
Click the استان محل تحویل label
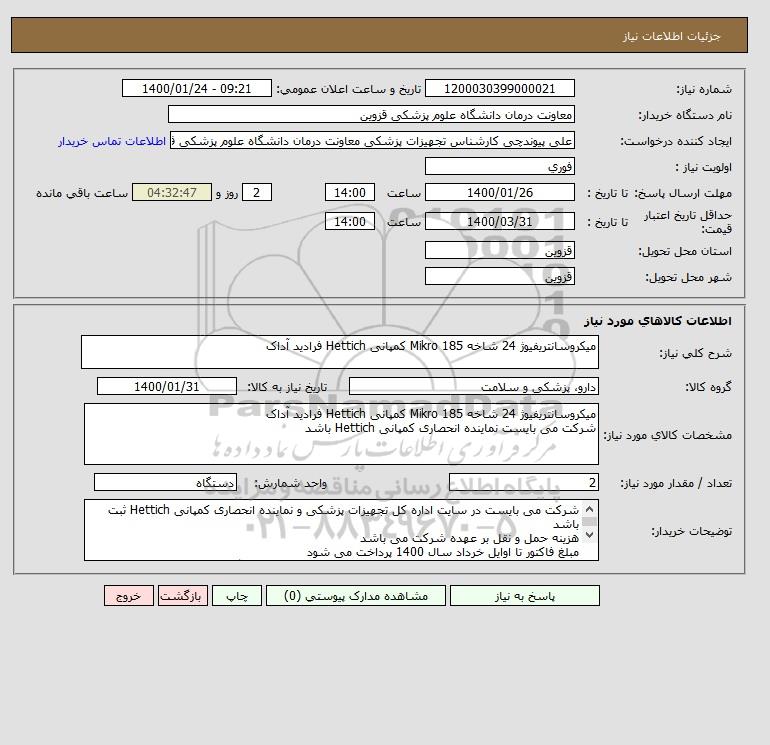coord(685,251)
